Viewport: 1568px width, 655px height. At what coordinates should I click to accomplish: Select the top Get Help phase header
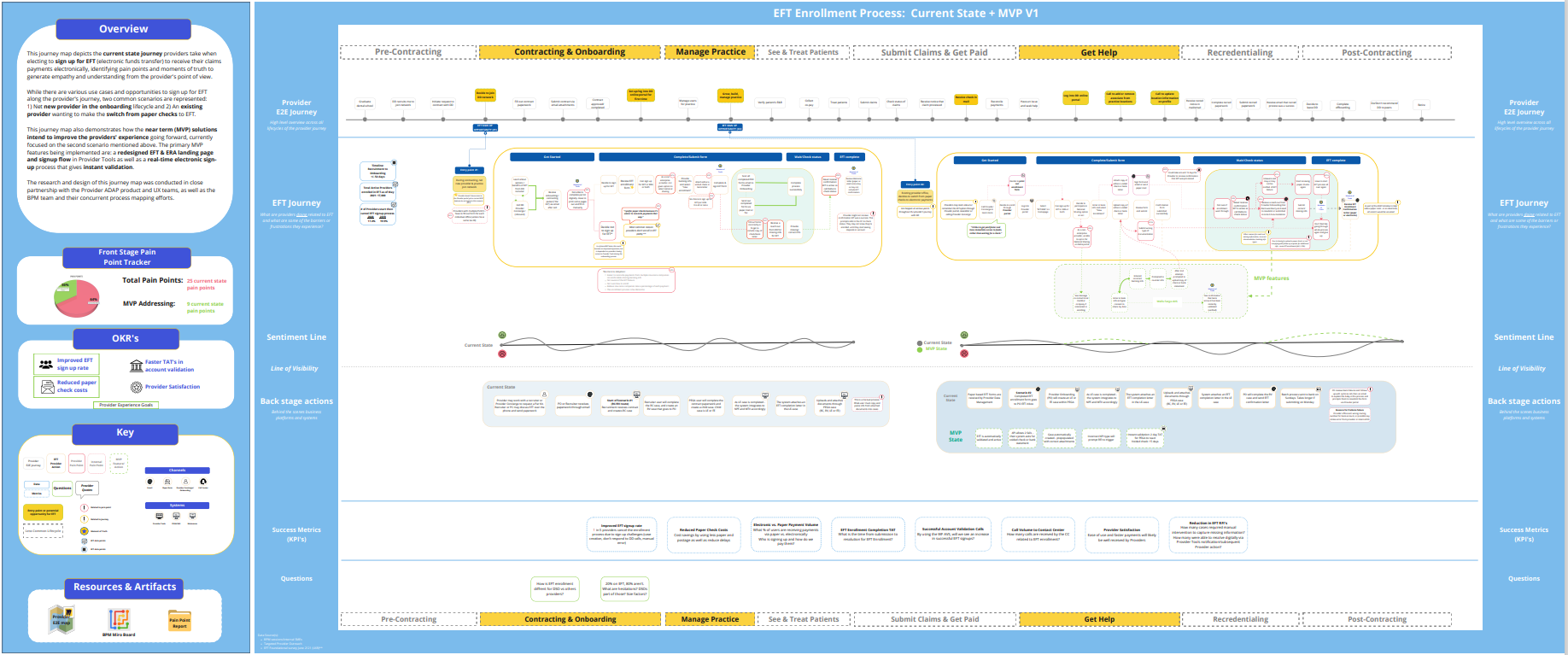pyautogui.click(x=1098, y=53)
